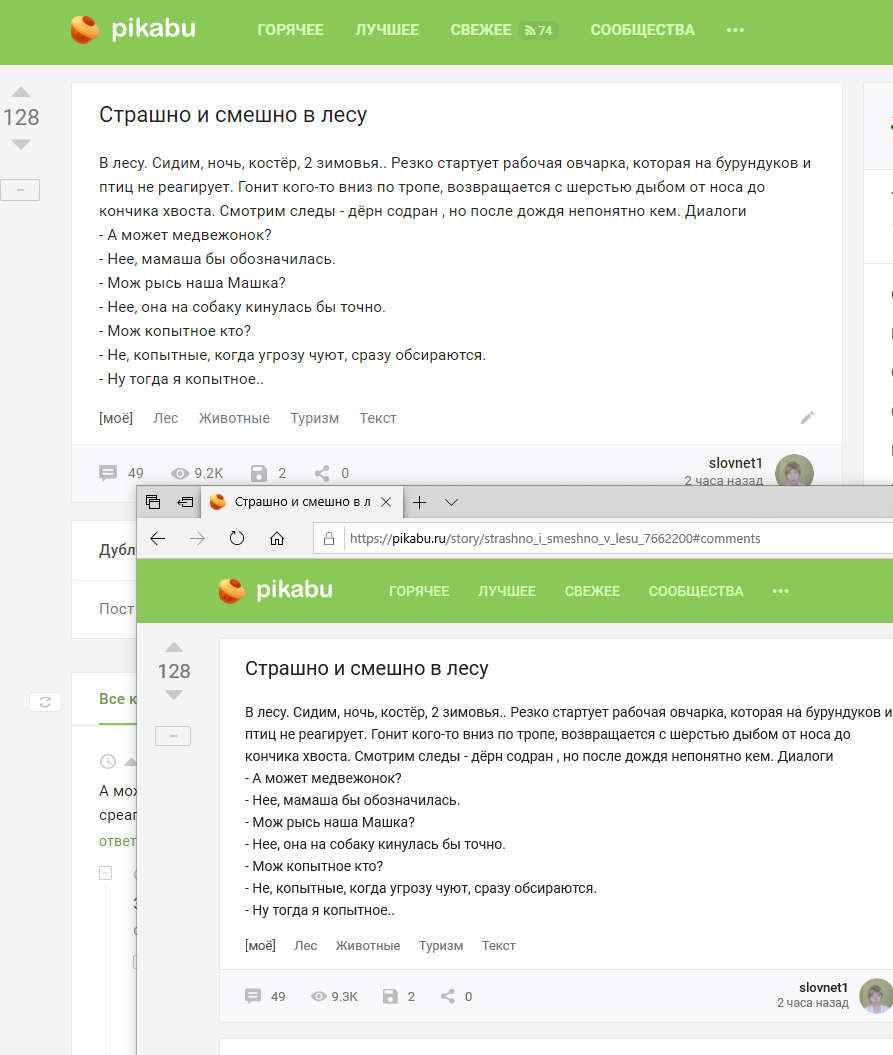Click the RSS counter 74 next to СВЕЖЕЕ
Viewport: 893px width, 1055px height.
(539, 30)
